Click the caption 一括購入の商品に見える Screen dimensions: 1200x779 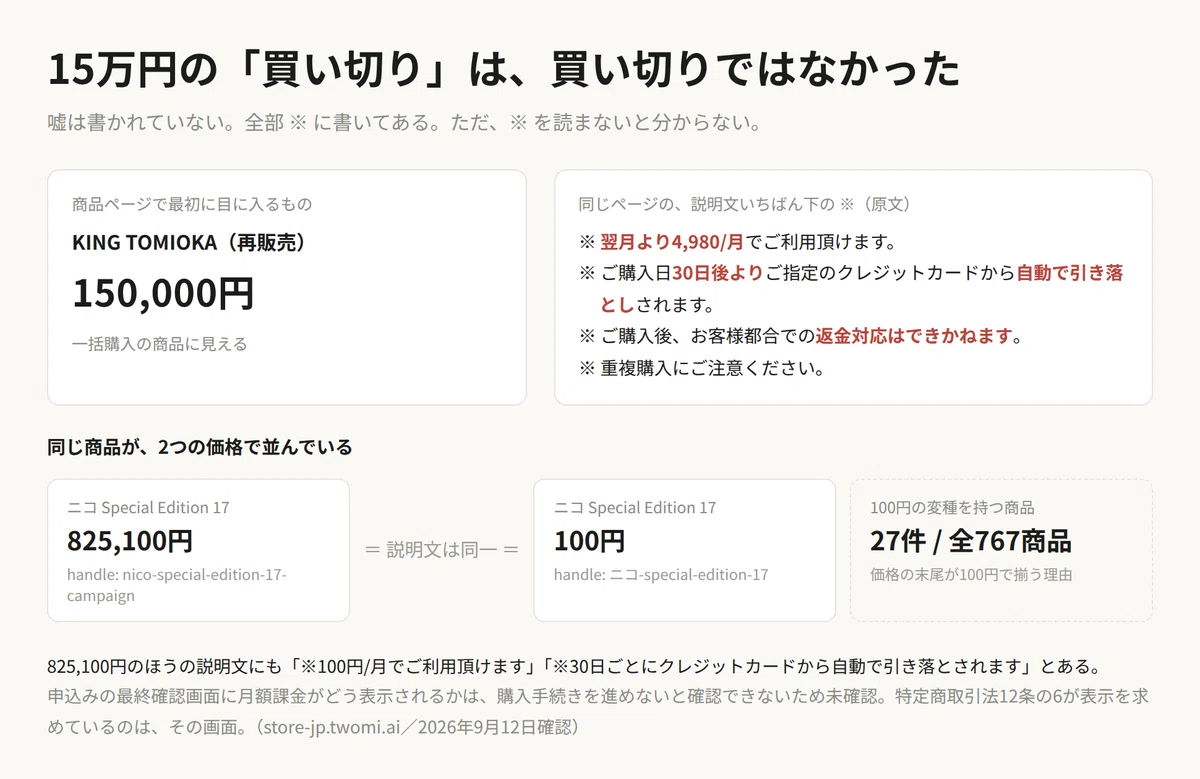click(159, 344)
